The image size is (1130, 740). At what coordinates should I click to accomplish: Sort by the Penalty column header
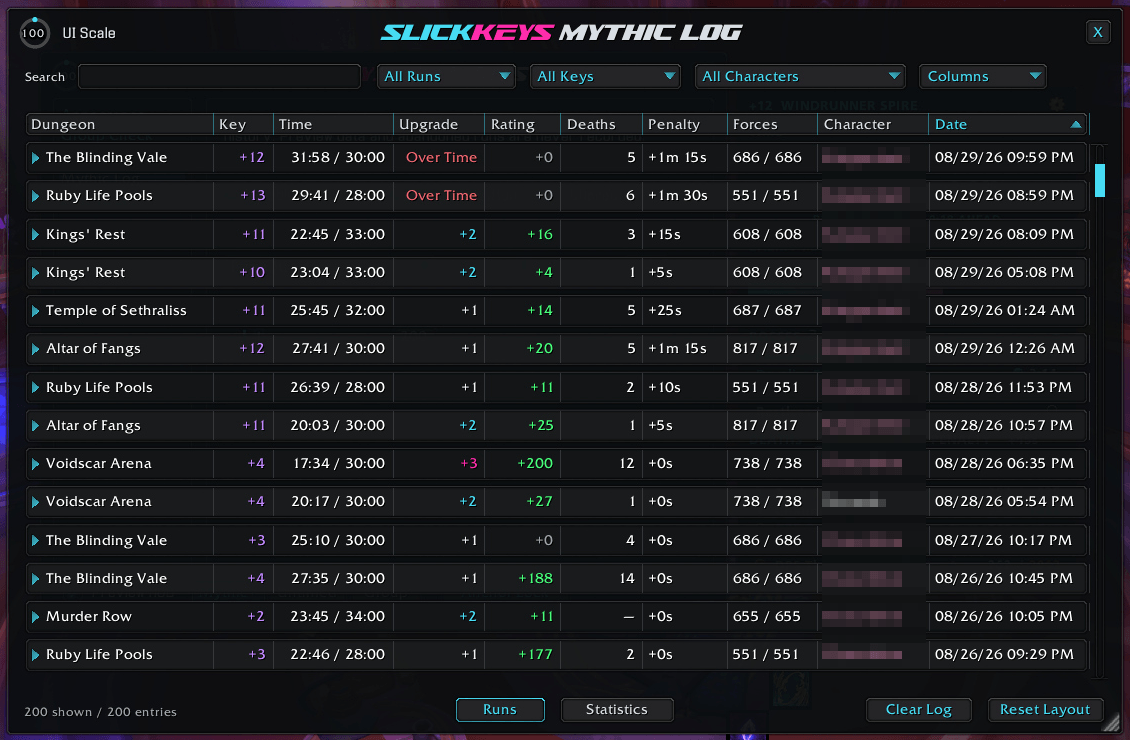click(x=685, y=124)
